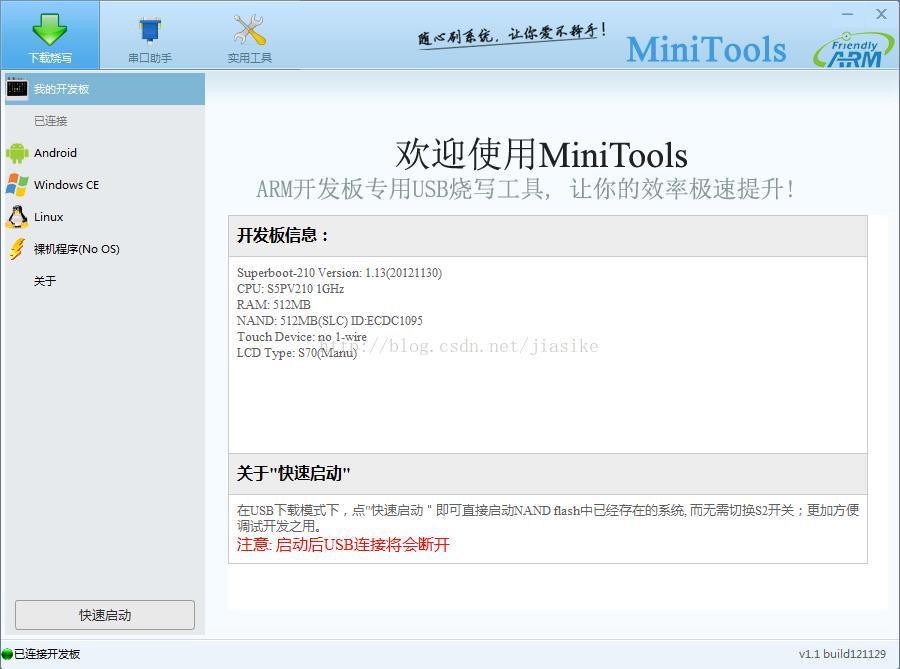The width and height of the screenshot is (900, 669).
Task: Close the MiniTools window
Action: [882, 14]
